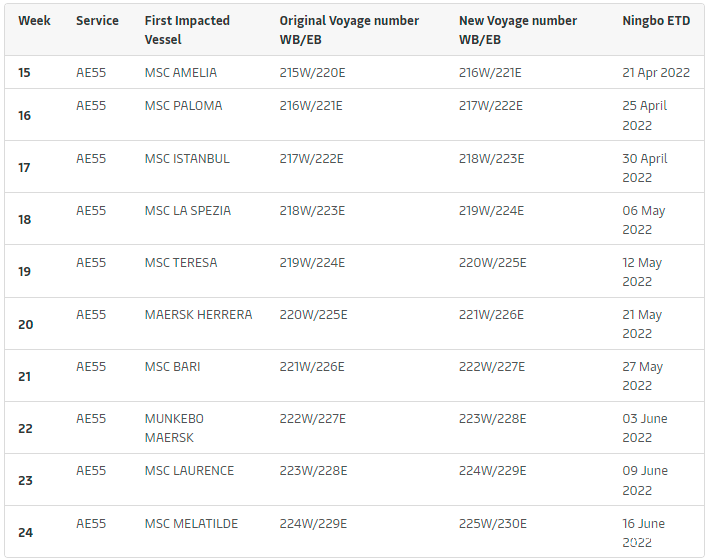The image size is (707, 560).
Task: Click the Ningbo ETD column header
Action: (656, 21)
